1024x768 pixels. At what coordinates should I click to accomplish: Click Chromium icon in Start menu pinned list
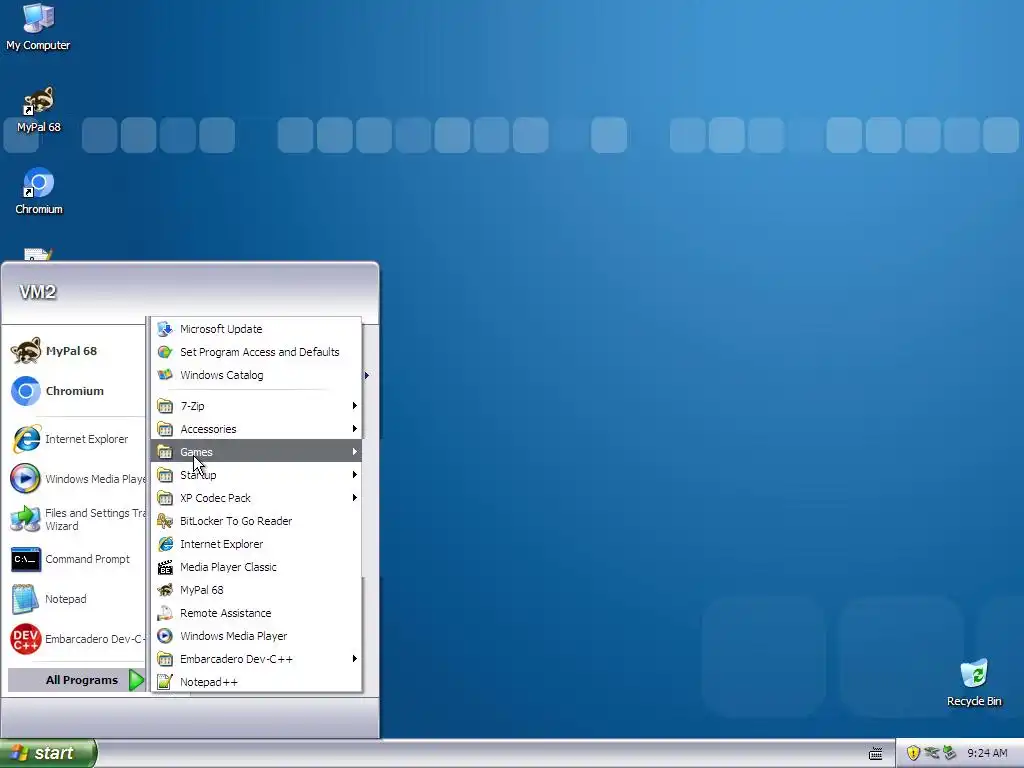(x=26, y=391)
